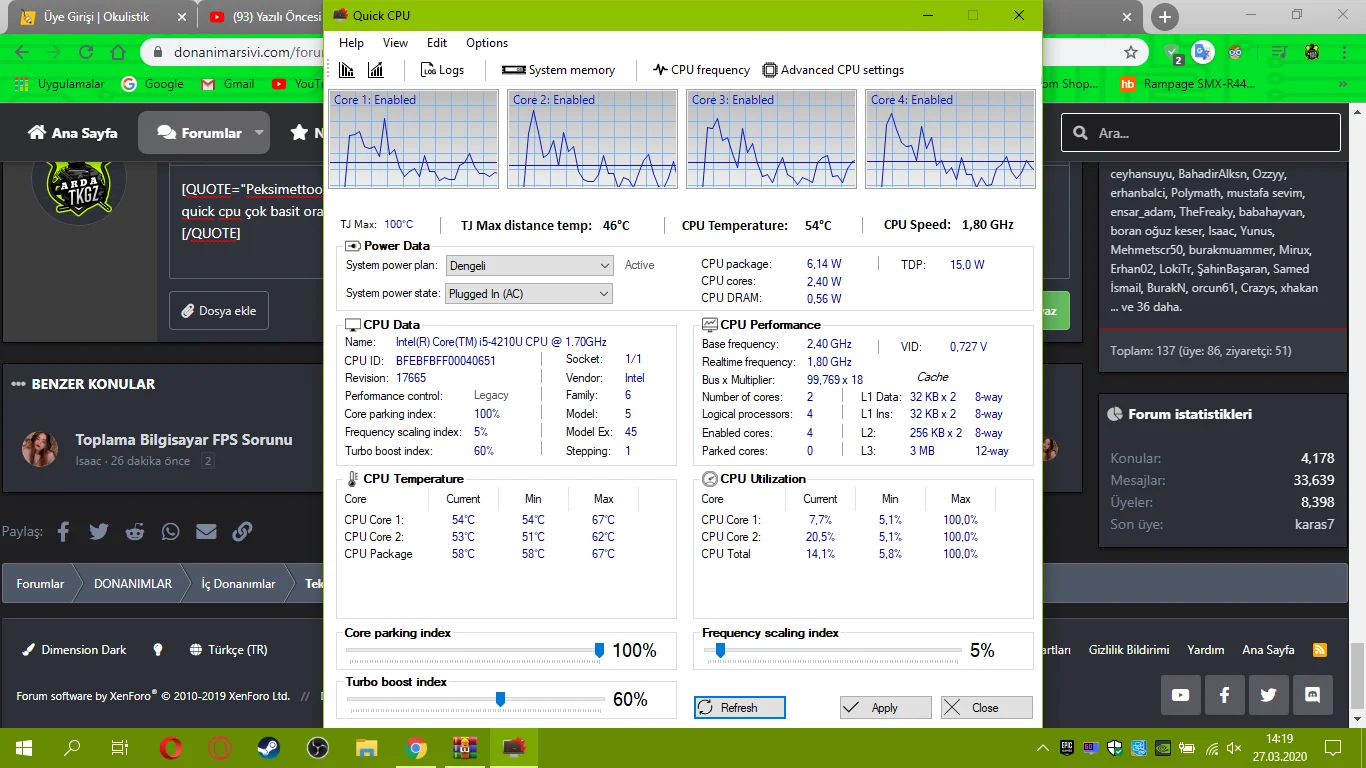Open the System memory view
Image resolution: width=1366 pixels, height=768 pixels.
tap(558, 70)
